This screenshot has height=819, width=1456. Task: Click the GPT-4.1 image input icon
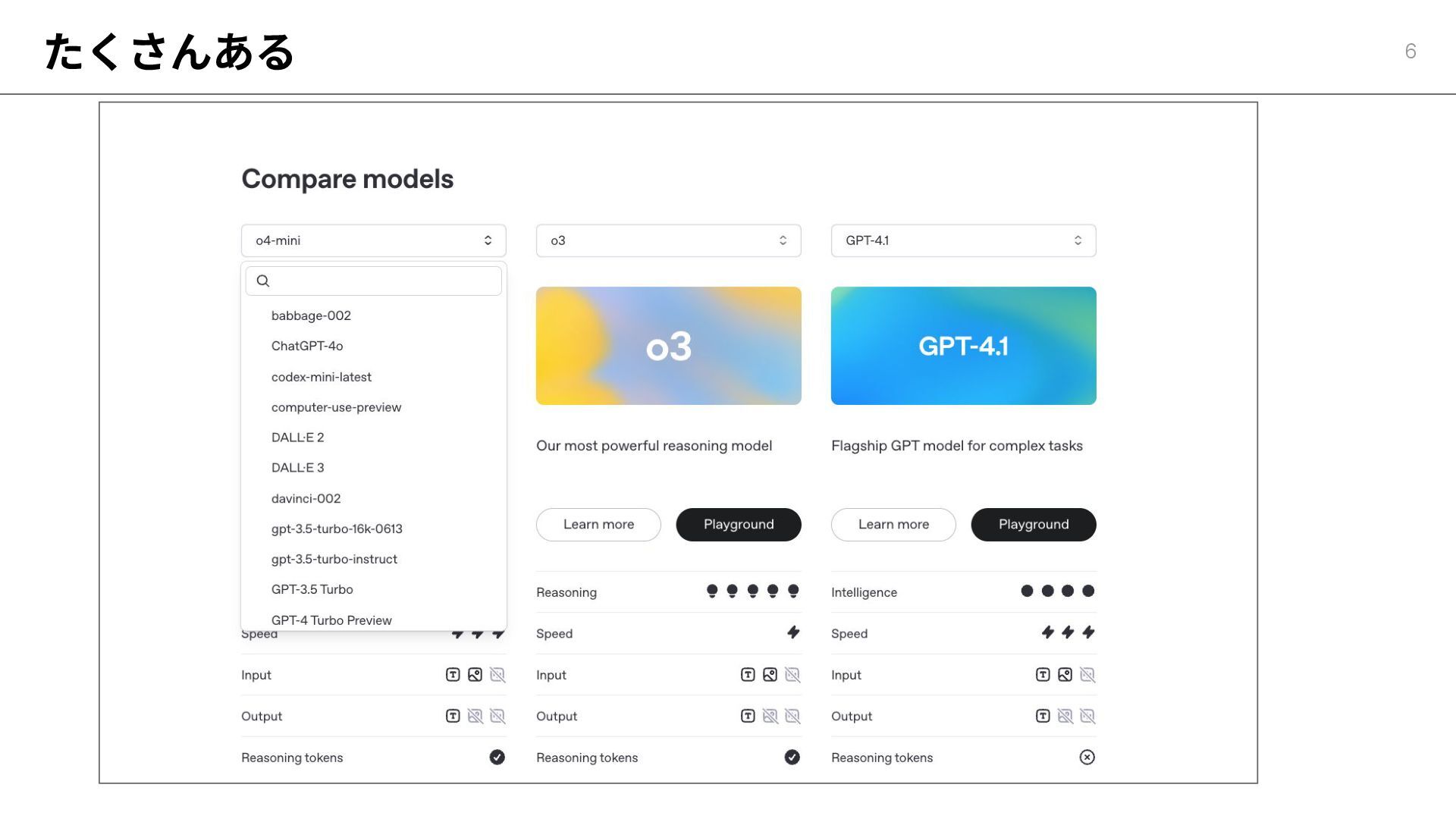point(1065,675)
